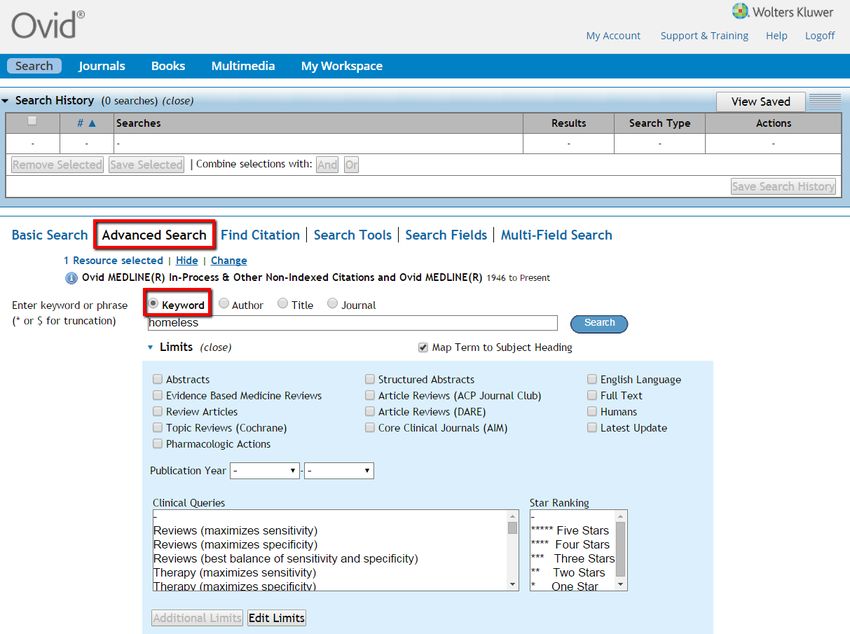
Task: Tick the Full Text checkbox
Action: [x=592, y=395]
